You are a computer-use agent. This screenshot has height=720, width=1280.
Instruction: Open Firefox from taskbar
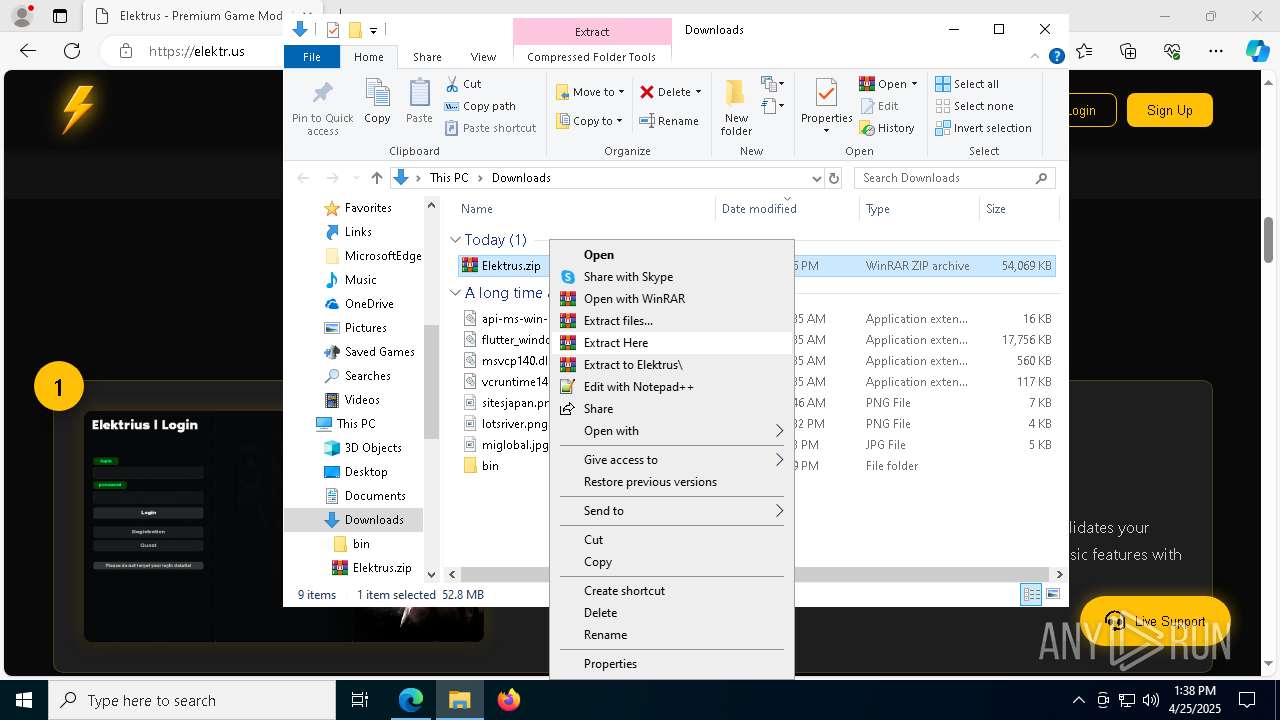point(509,700)
